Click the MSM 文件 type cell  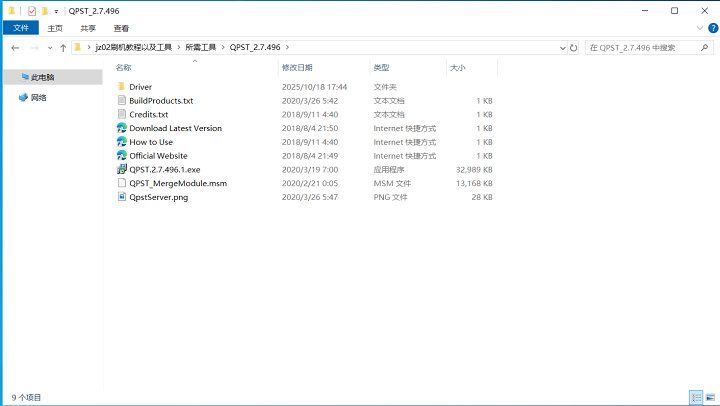click(392, 183)
